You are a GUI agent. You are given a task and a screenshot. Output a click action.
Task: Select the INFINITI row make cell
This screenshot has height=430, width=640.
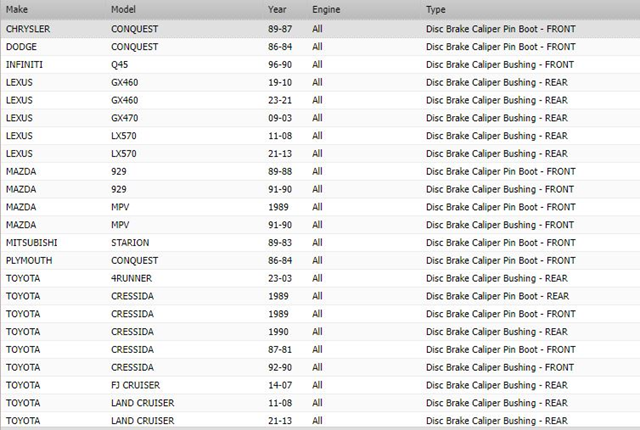[x=24, y=65]
